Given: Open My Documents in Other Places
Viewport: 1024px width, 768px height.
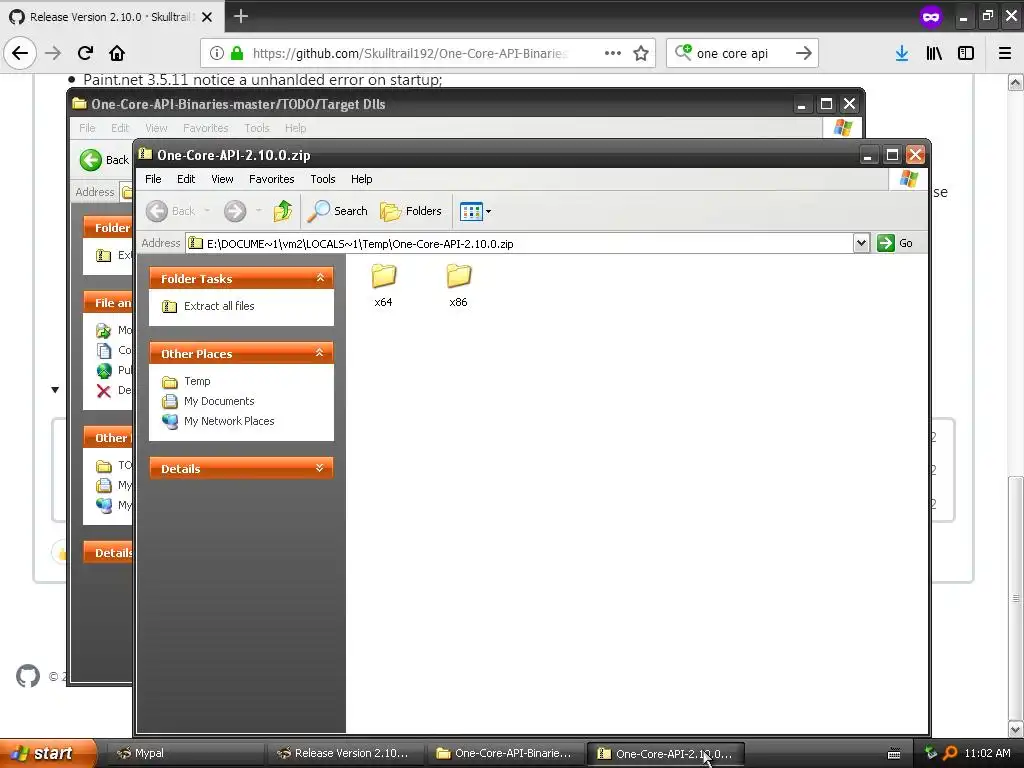Looking at the screenshot, I should [219, 401].
